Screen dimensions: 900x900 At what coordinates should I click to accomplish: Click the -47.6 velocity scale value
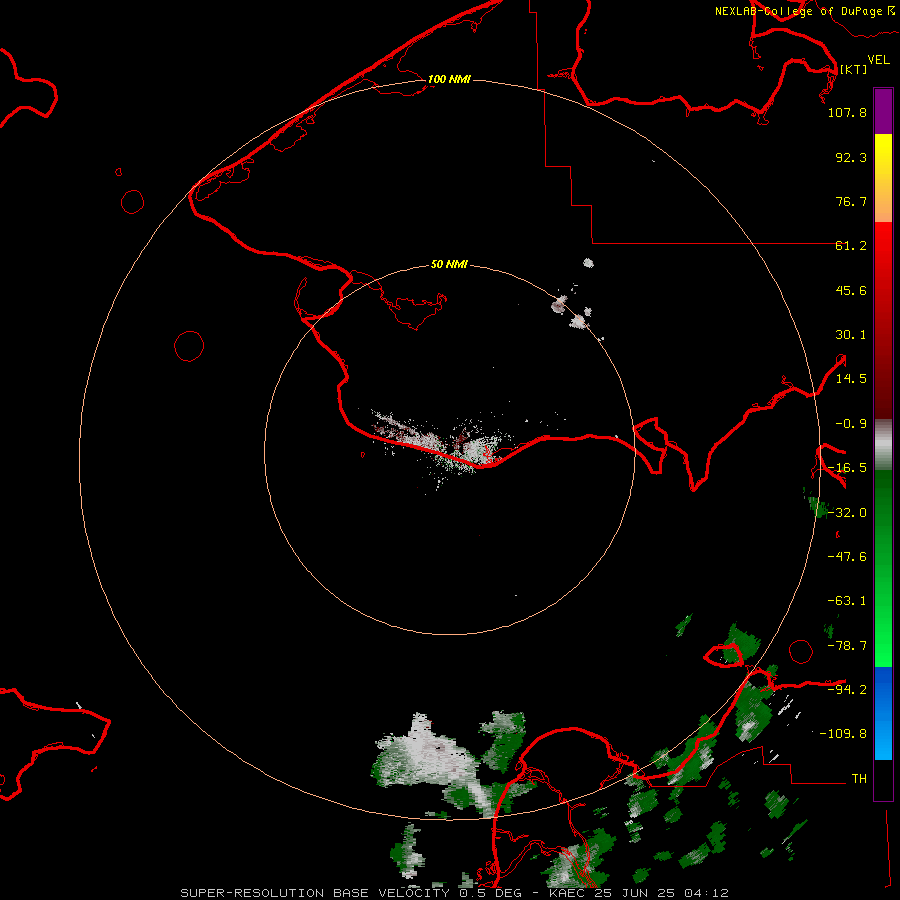(847, 557)
